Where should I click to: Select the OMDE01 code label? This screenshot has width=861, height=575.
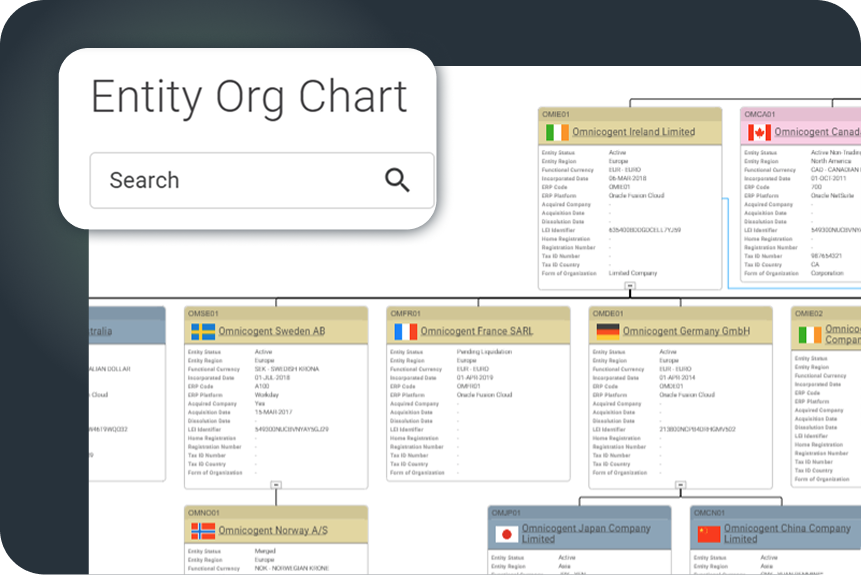click(x=608, y=314)
